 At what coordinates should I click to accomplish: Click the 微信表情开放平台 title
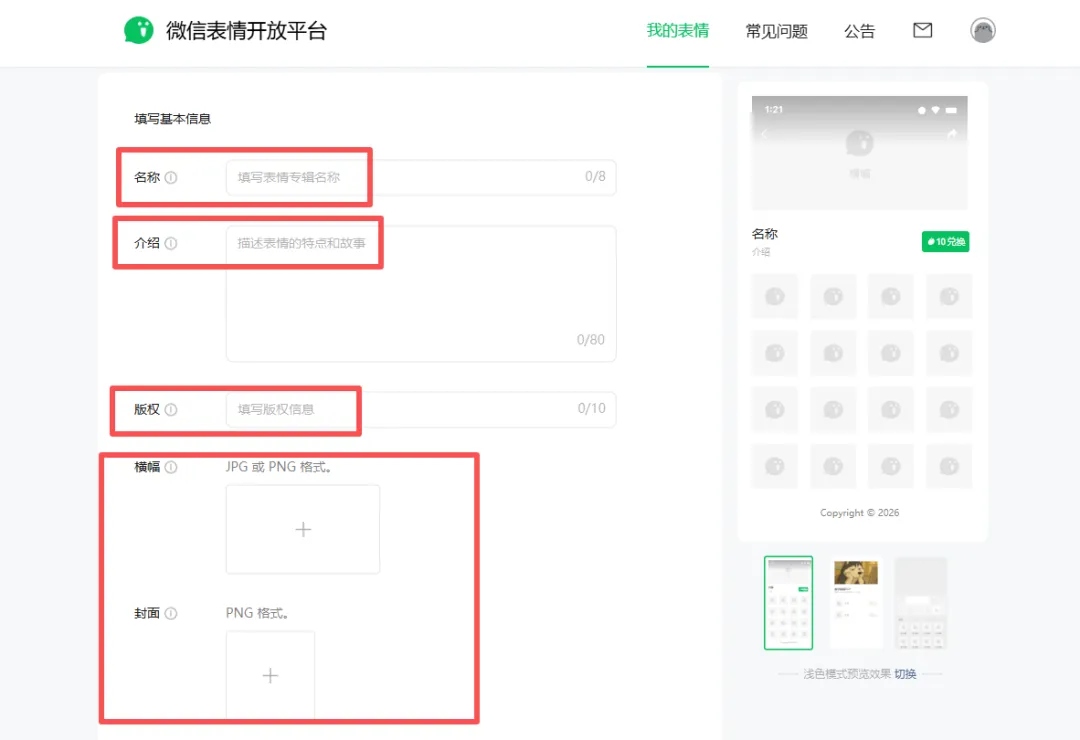coord(246,31)
